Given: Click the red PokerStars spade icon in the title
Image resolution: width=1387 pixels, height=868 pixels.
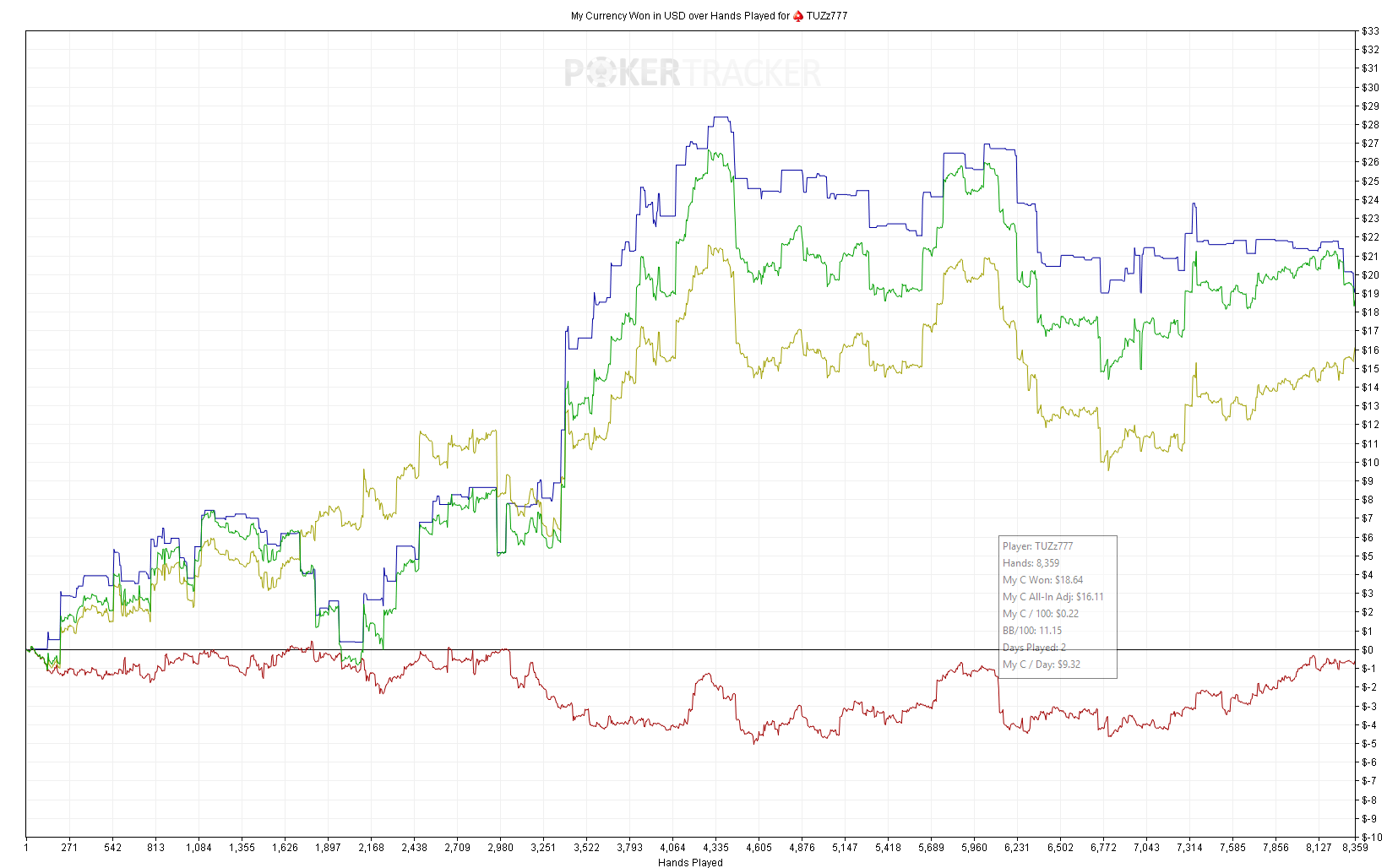Looking at the screenshot, I should point(798,16).
